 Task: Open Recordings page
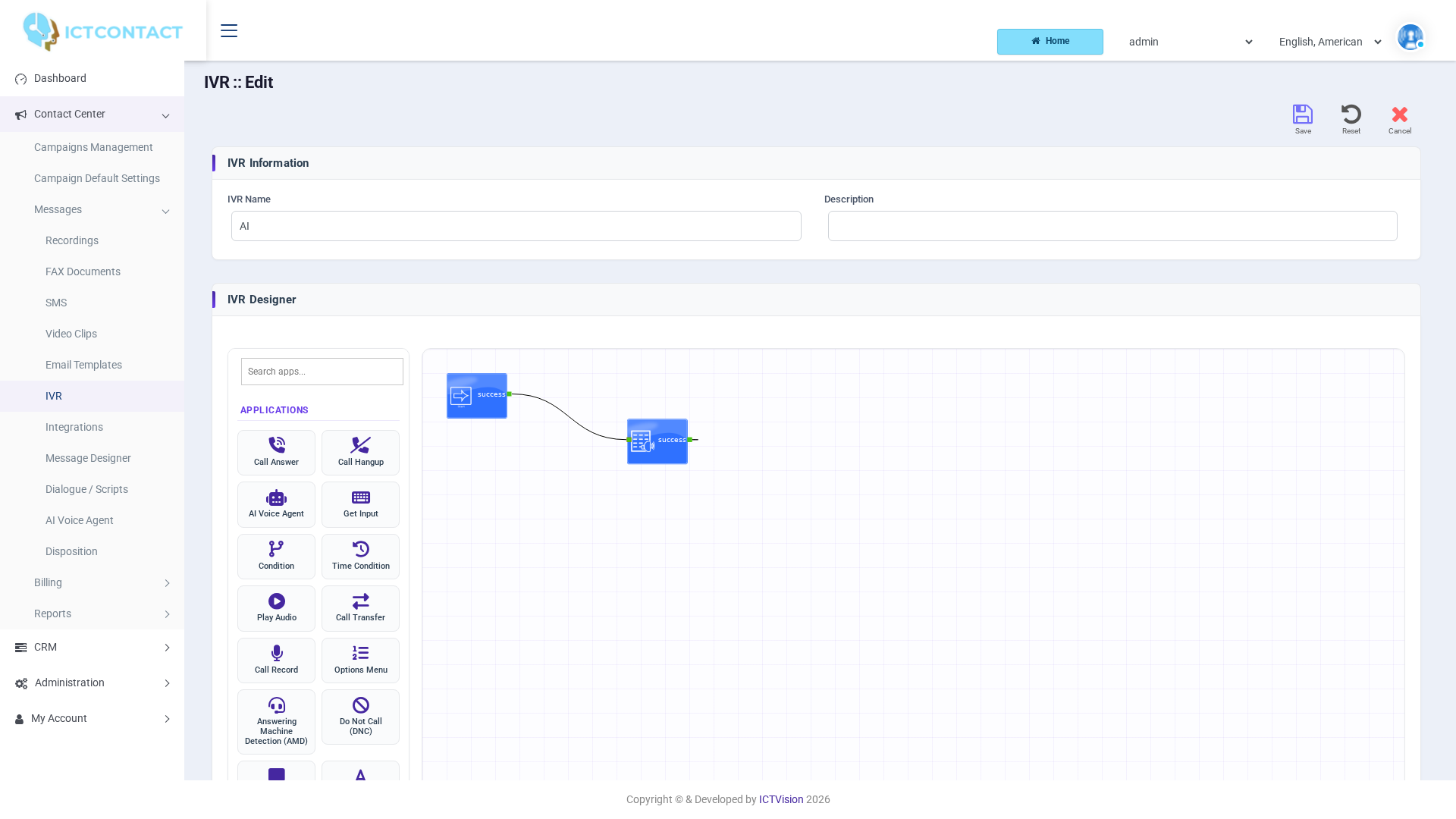[92, 241]
